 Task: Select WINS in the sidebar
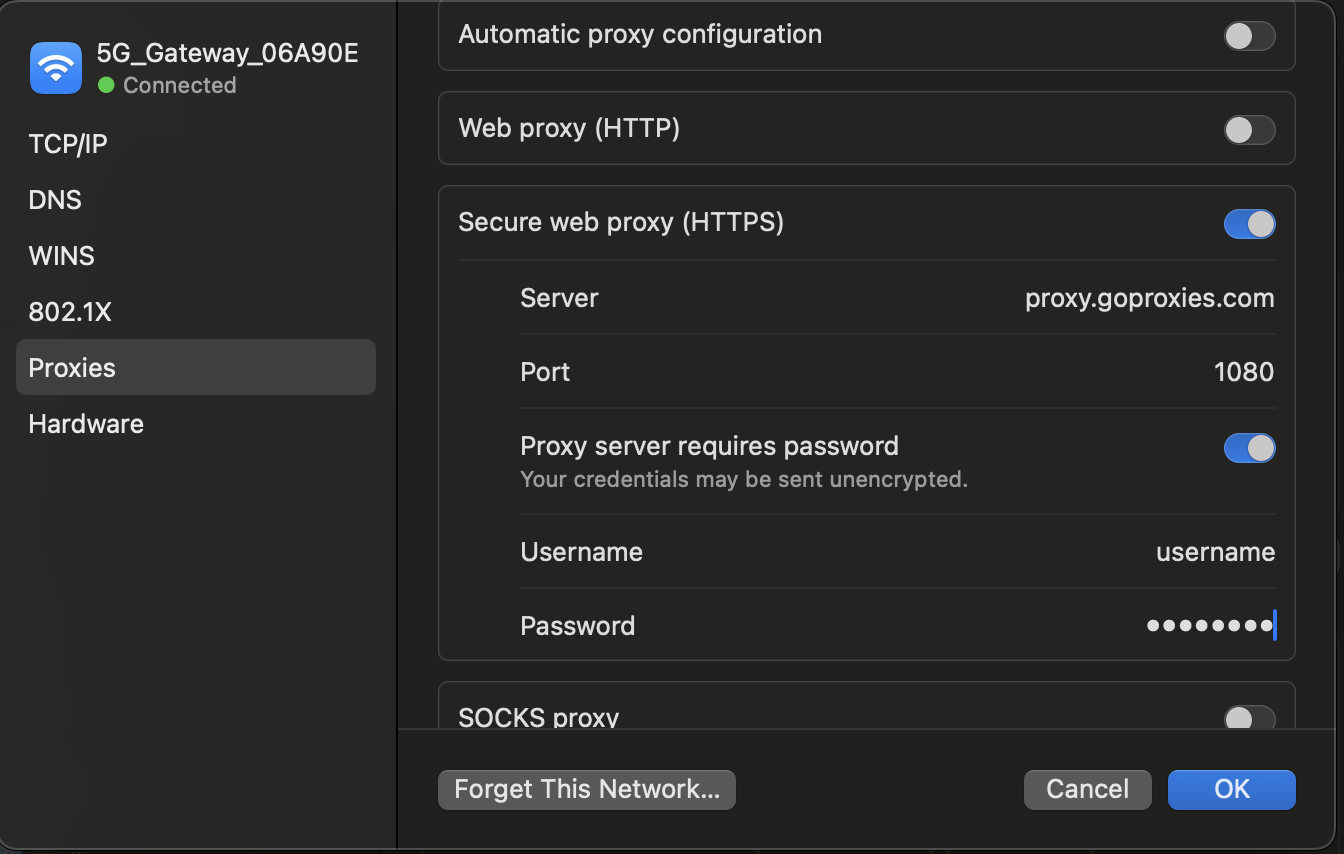61,256
